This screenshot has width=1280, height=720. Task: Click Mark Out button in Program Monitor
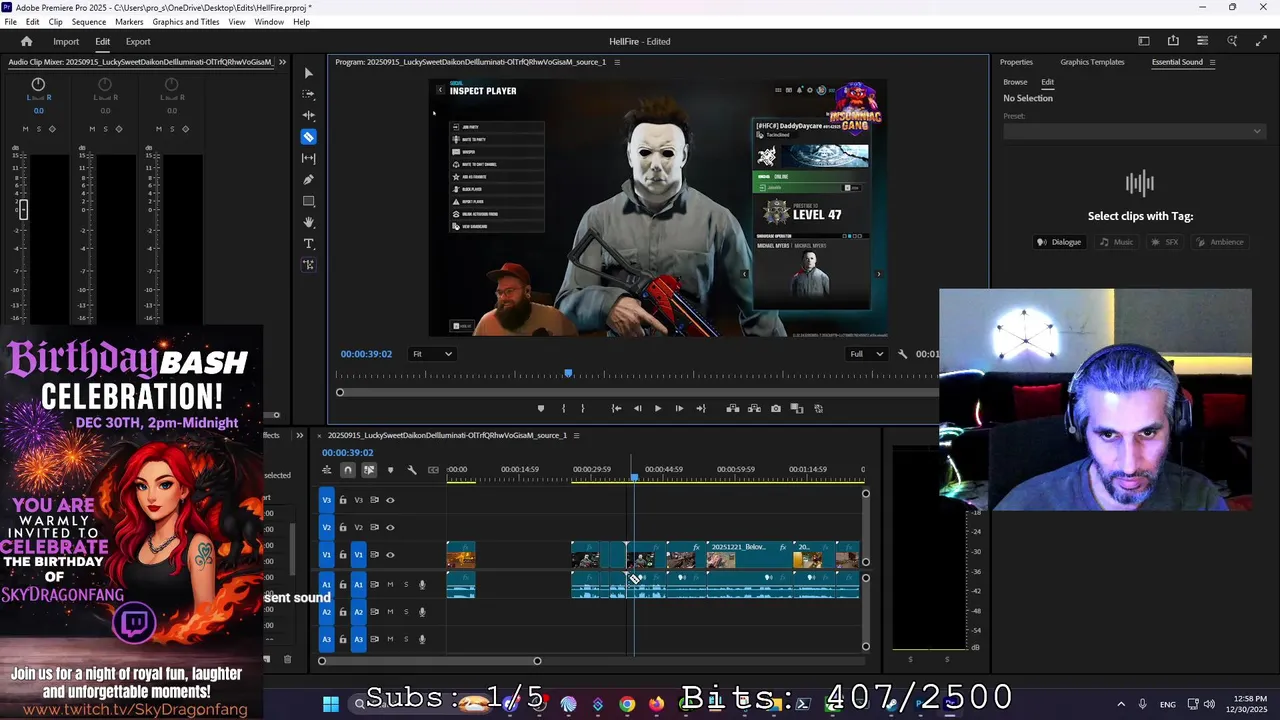pyautogui.click(x=582, y=408)
